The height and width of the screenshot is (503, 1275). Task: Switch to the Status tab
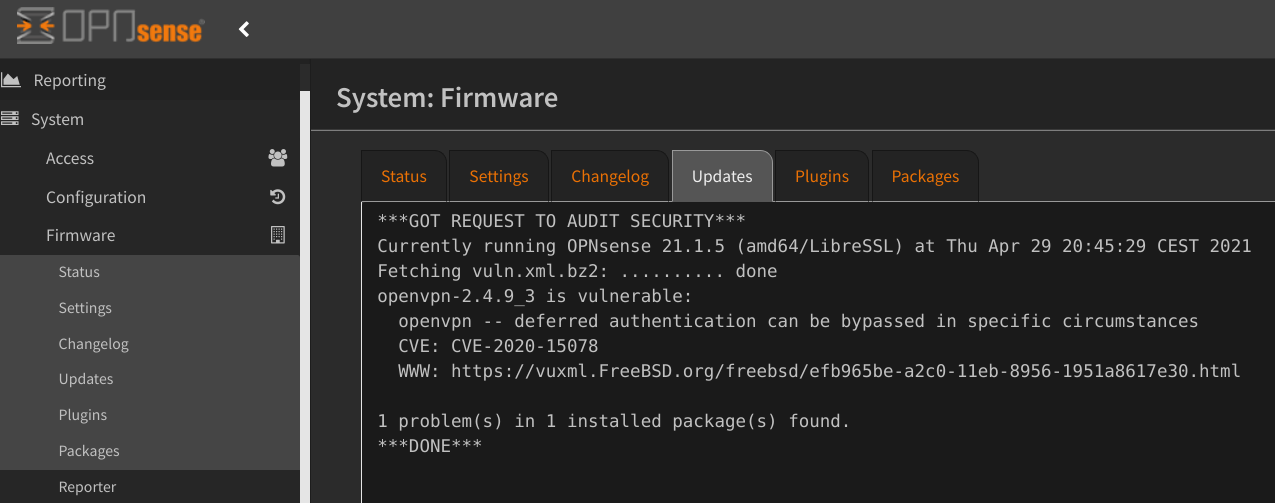point(404,176)
